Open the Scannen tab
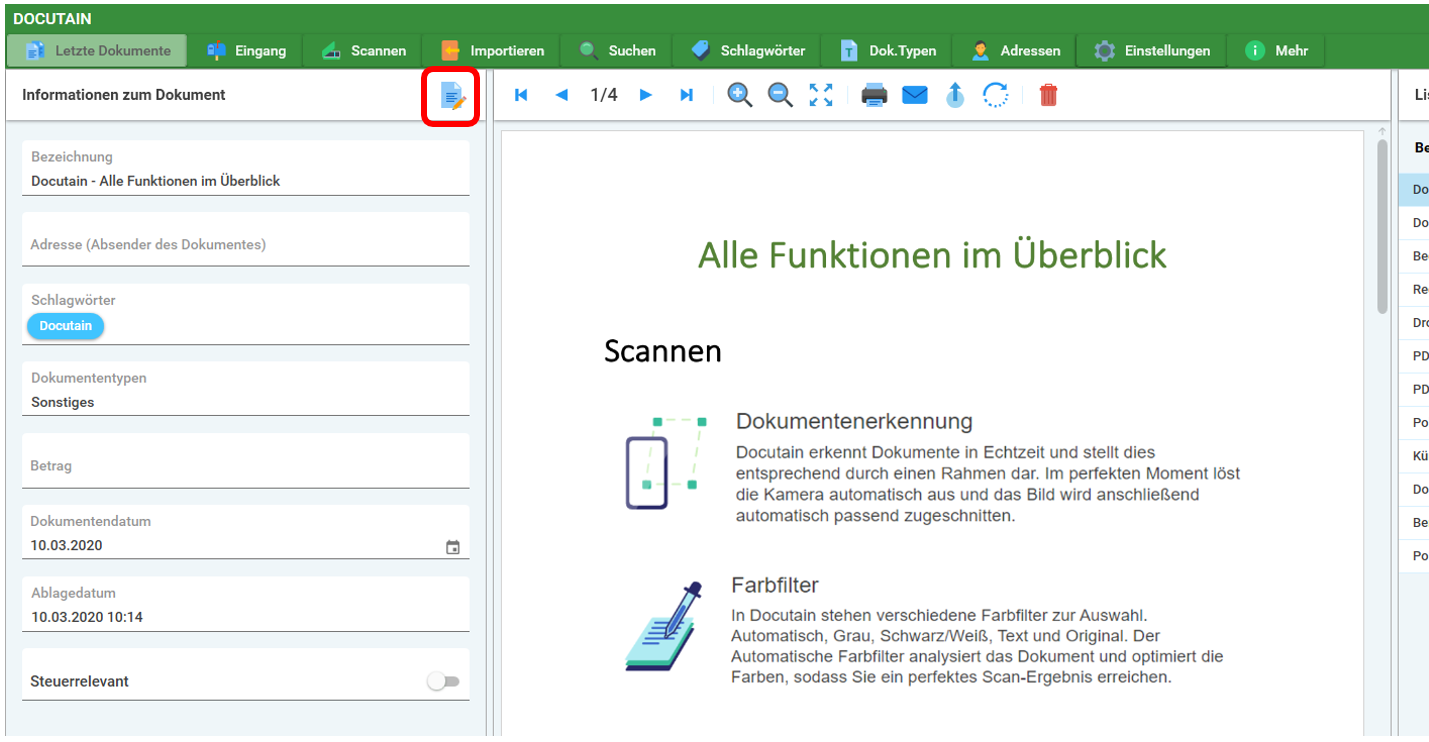The height and width of the screenshot is (742, 1429). coord(363,50)
